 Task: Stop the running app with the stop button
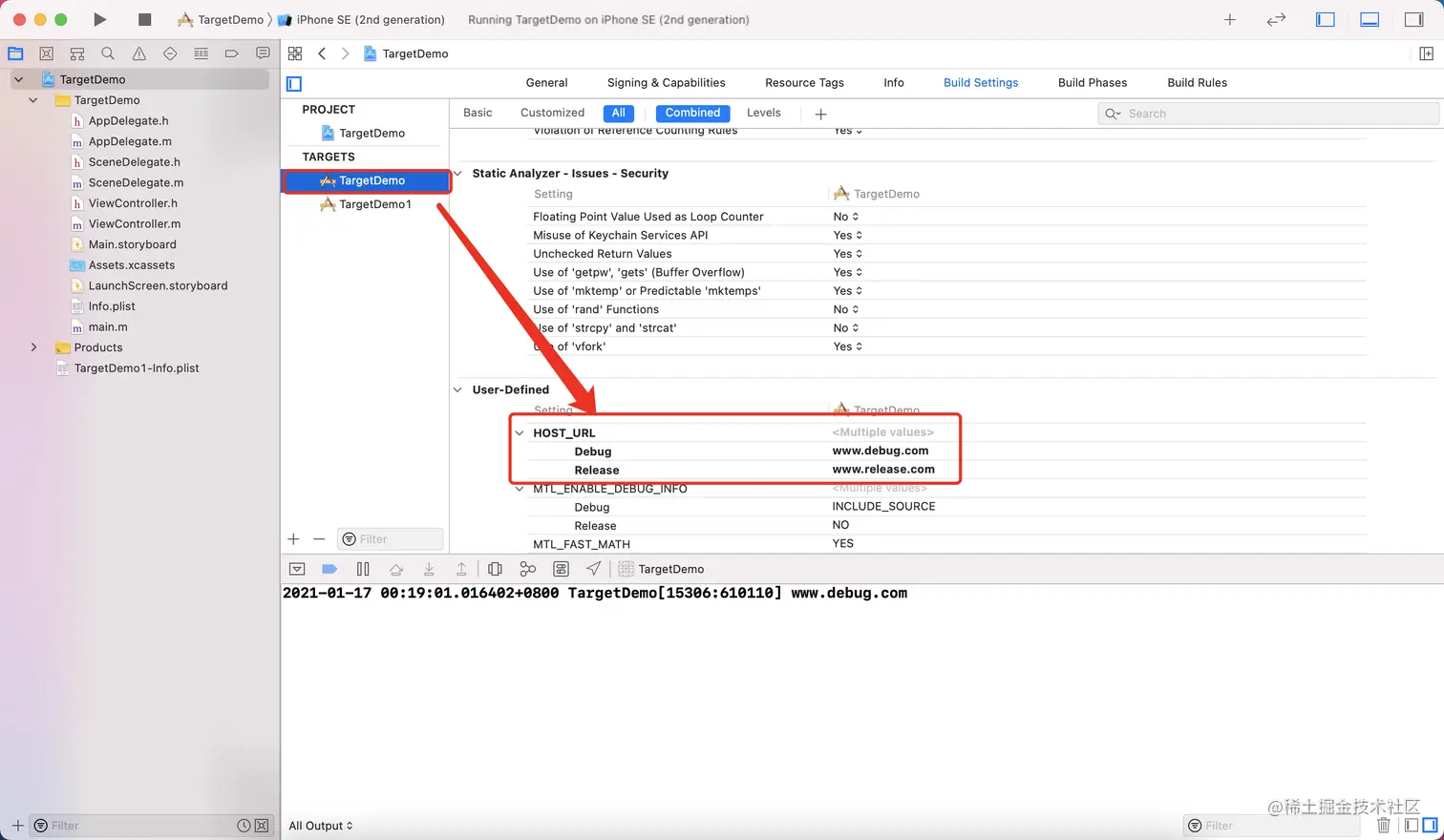coord(145,19)
